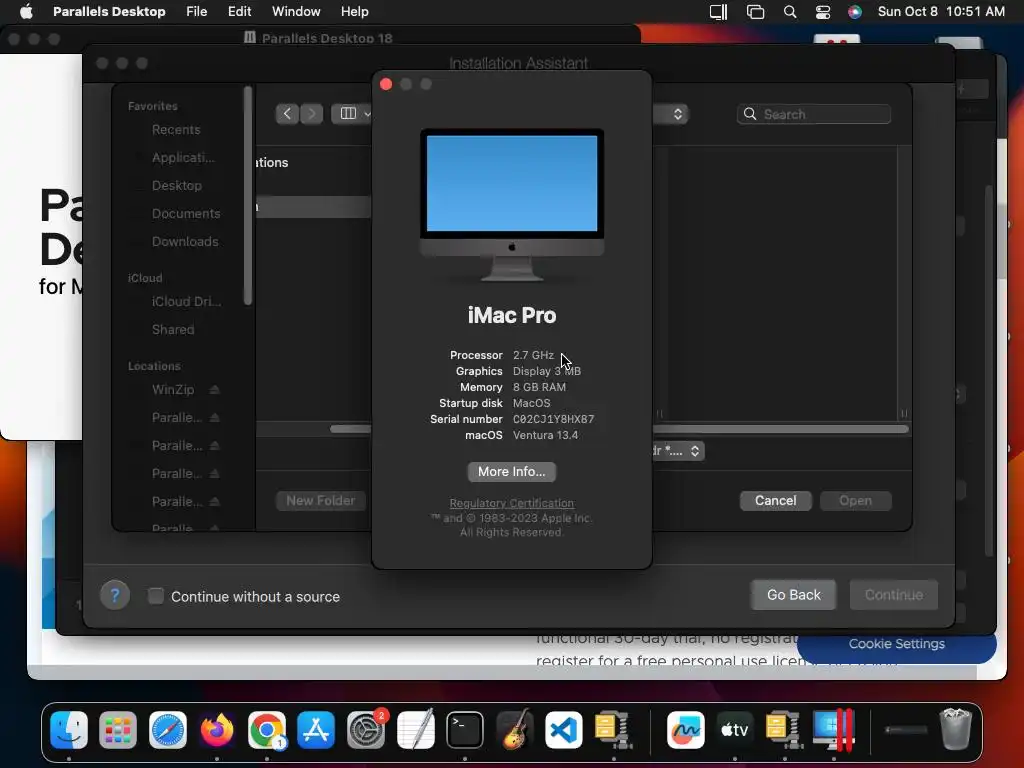Click the New Folder button
This screenshot has width=1024, height=768.
tap(320, 500)
